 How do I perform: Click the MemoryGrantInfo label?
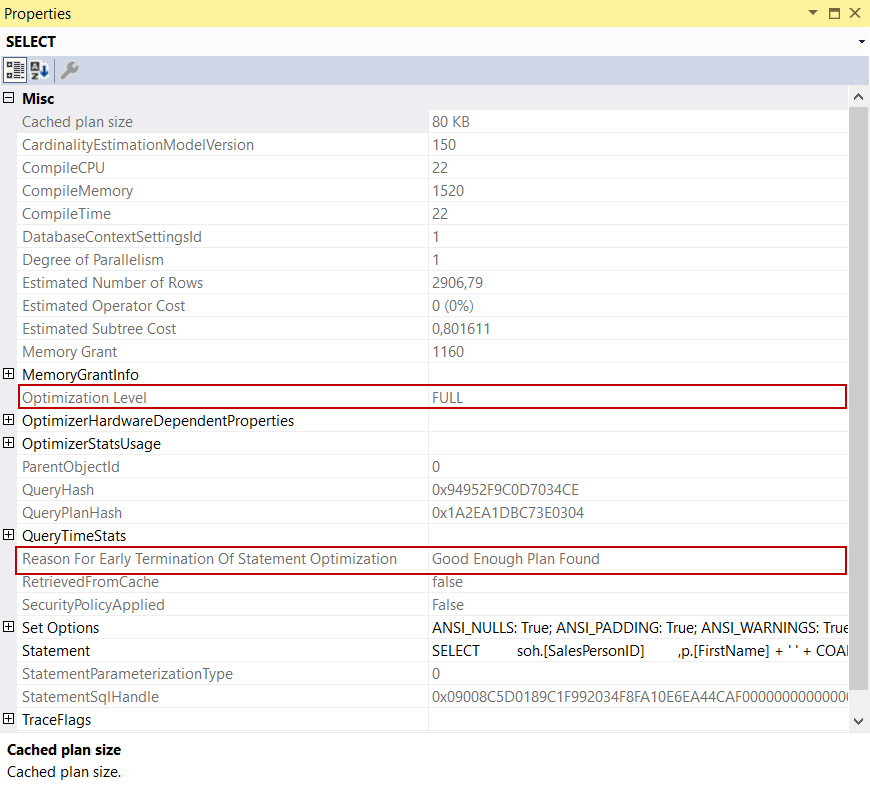[x=80, y=375]
